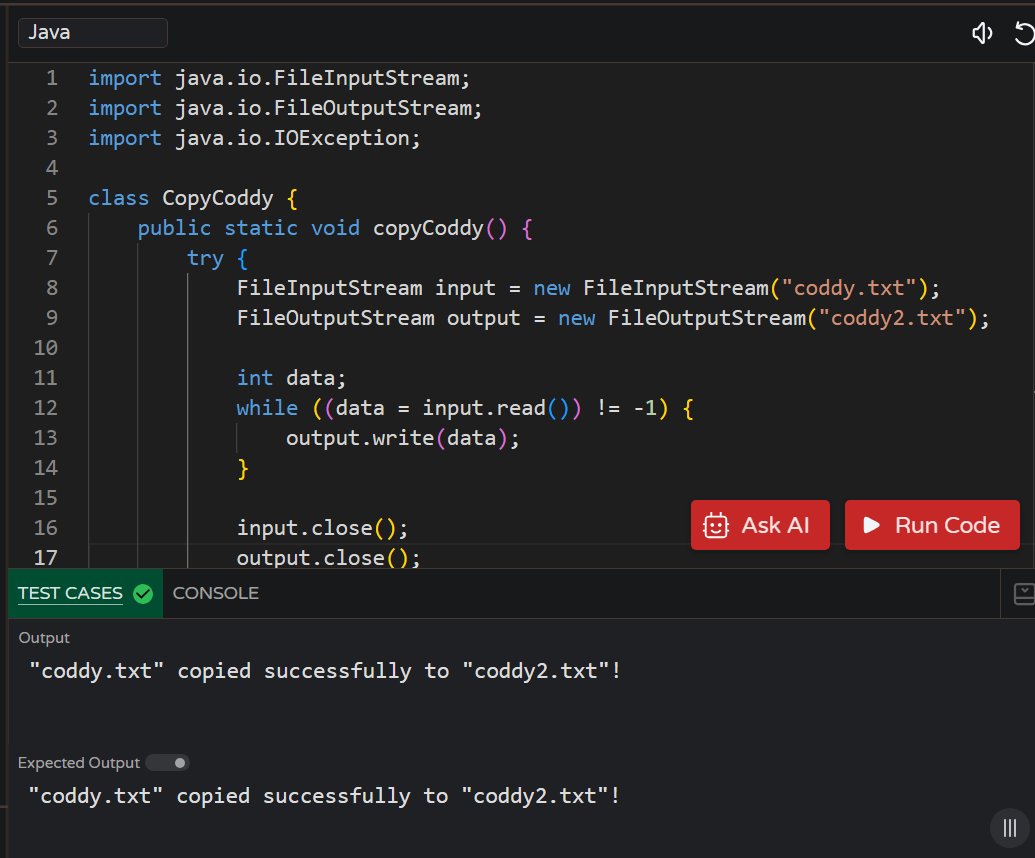Click the reset code icon
The image size is (1035, 858).
1024,33
